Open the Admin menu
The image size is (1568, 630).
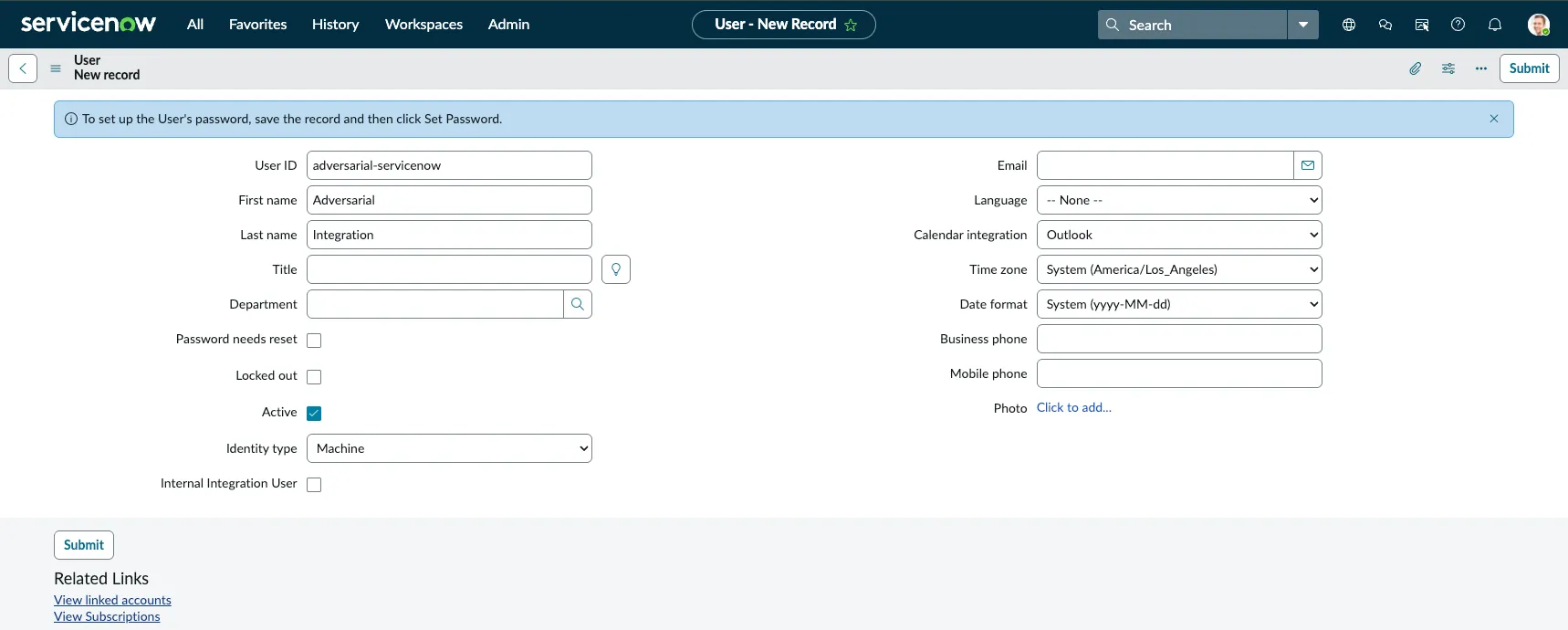click(x=508, y=25)
